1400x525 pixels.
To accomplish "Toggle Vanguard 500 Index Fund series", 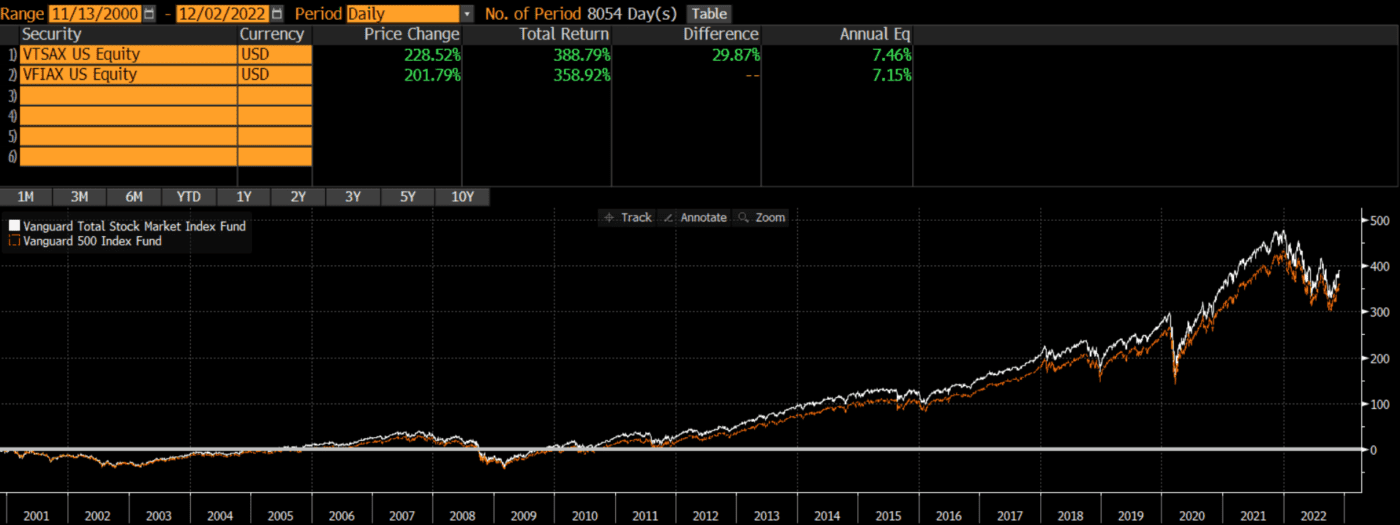I will 15,241.
